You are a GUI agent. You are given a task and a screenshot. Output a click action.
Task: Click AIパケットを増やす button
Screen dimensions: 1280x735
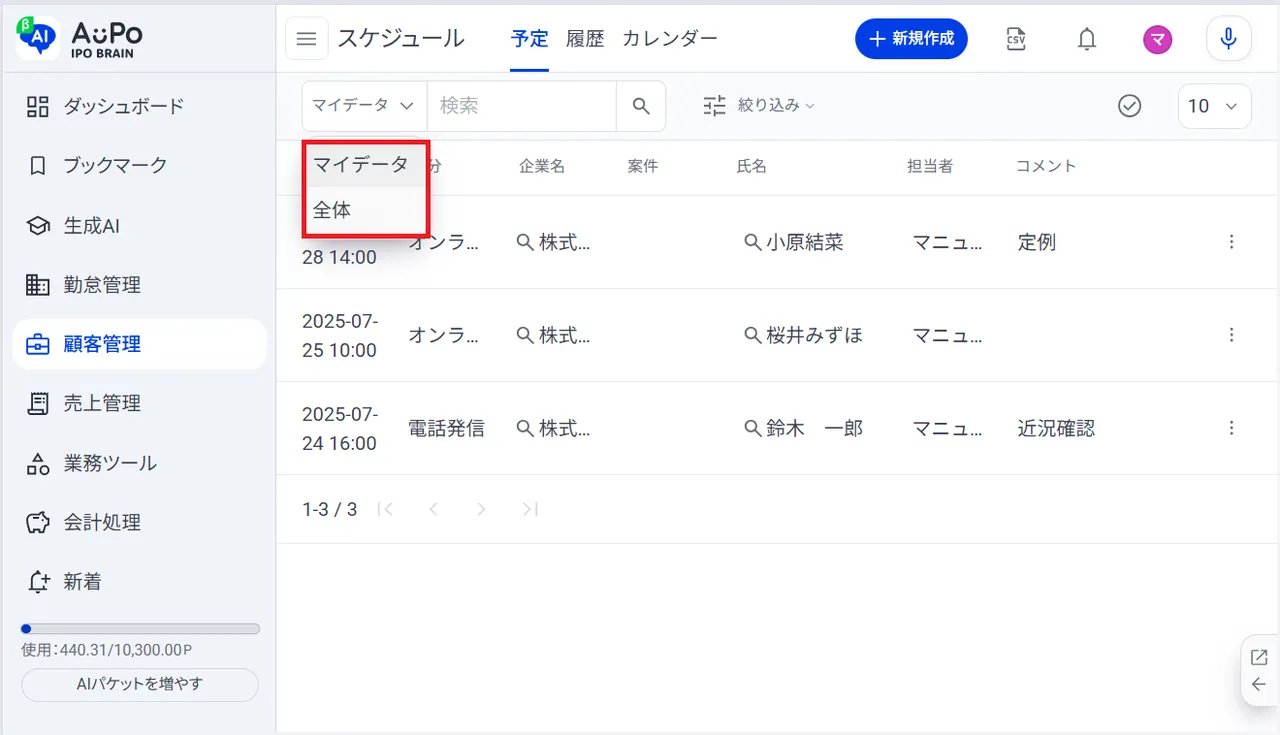pyautogui.click(x=140, y=685)
